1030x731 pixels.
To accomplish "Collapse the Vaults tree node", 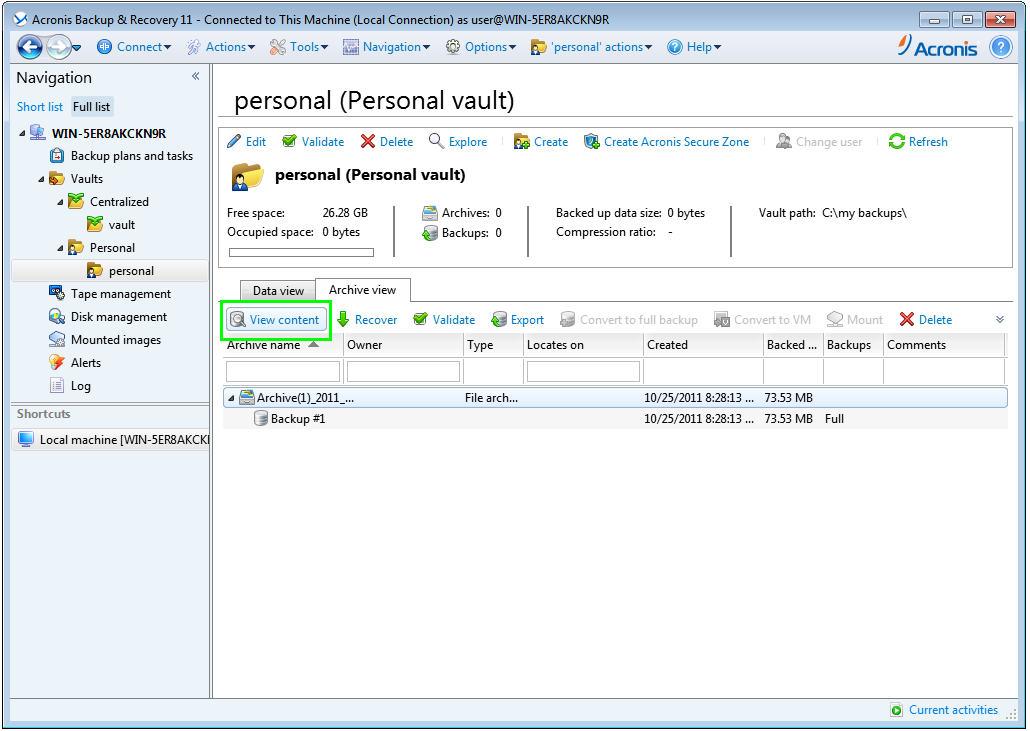I will point(41,179).
